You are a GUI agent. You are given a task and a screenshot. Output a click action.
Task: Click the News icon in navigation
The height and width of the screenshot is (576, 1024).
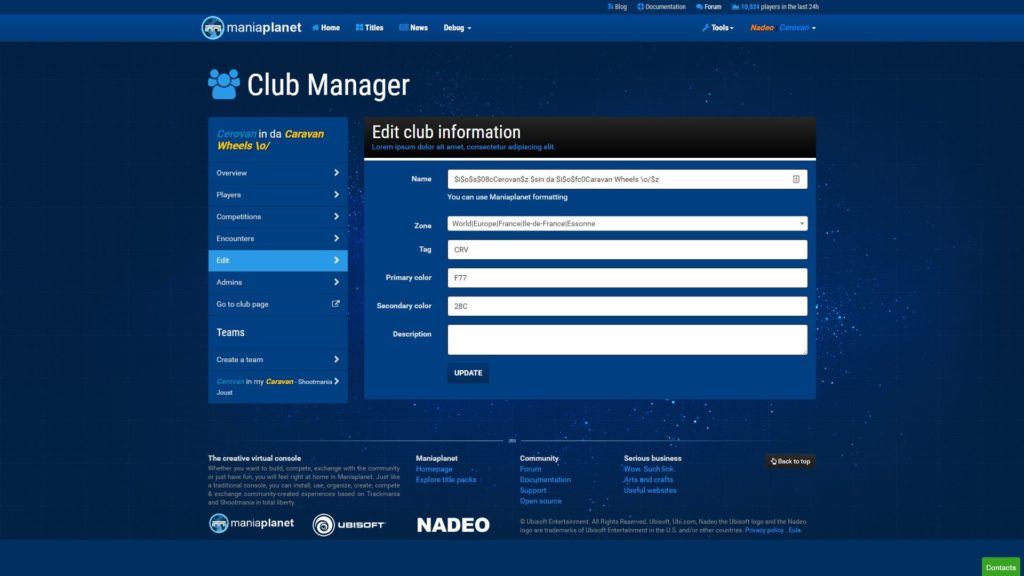point(403,27)
